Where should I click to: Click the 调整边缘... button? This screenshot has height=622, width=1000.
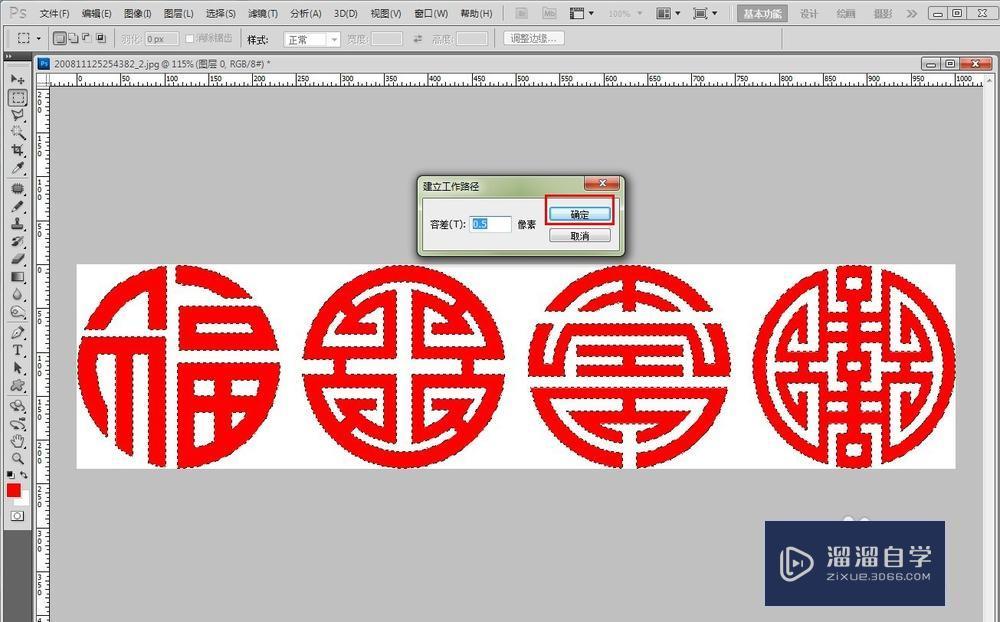point(533,38)
